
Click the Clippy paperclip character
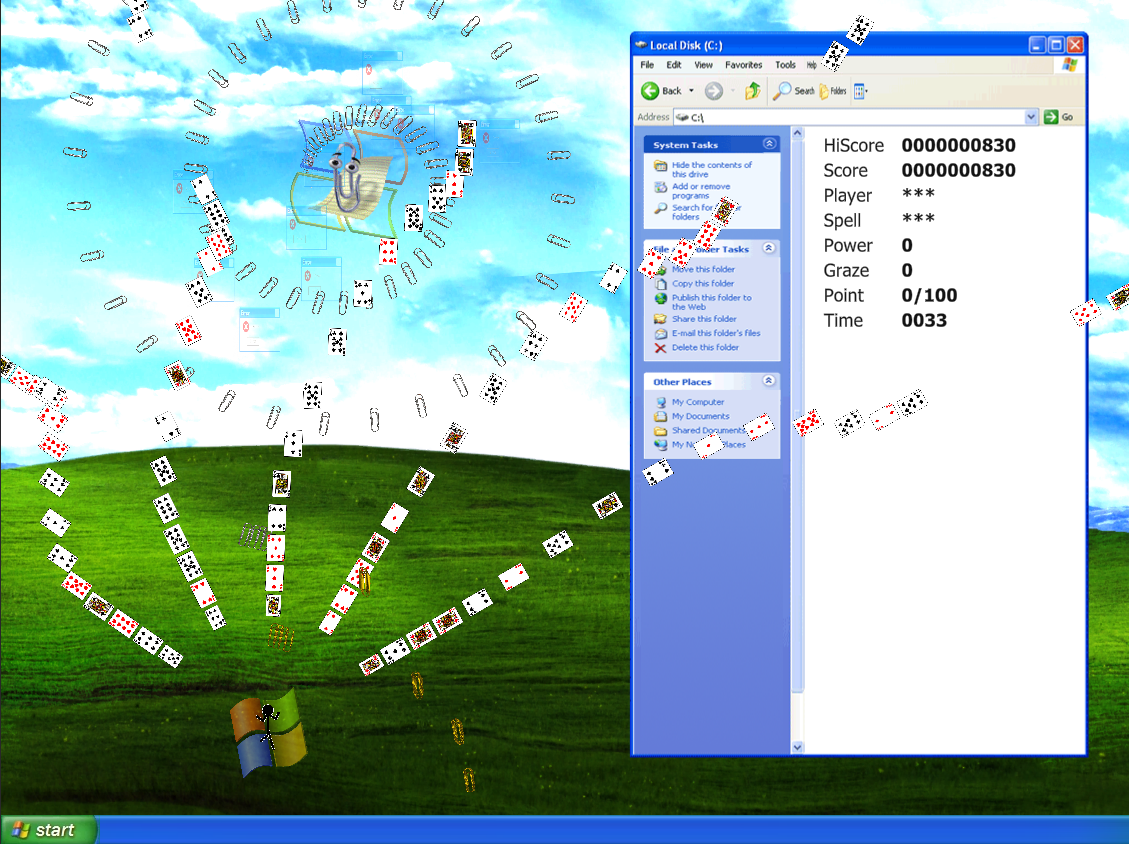click(346, 178)
